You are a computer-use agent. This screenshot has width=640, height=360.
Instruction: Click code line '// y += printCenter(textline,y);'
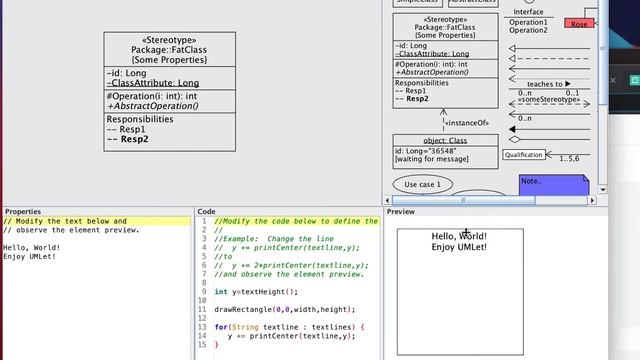click(x=287, y=248)
